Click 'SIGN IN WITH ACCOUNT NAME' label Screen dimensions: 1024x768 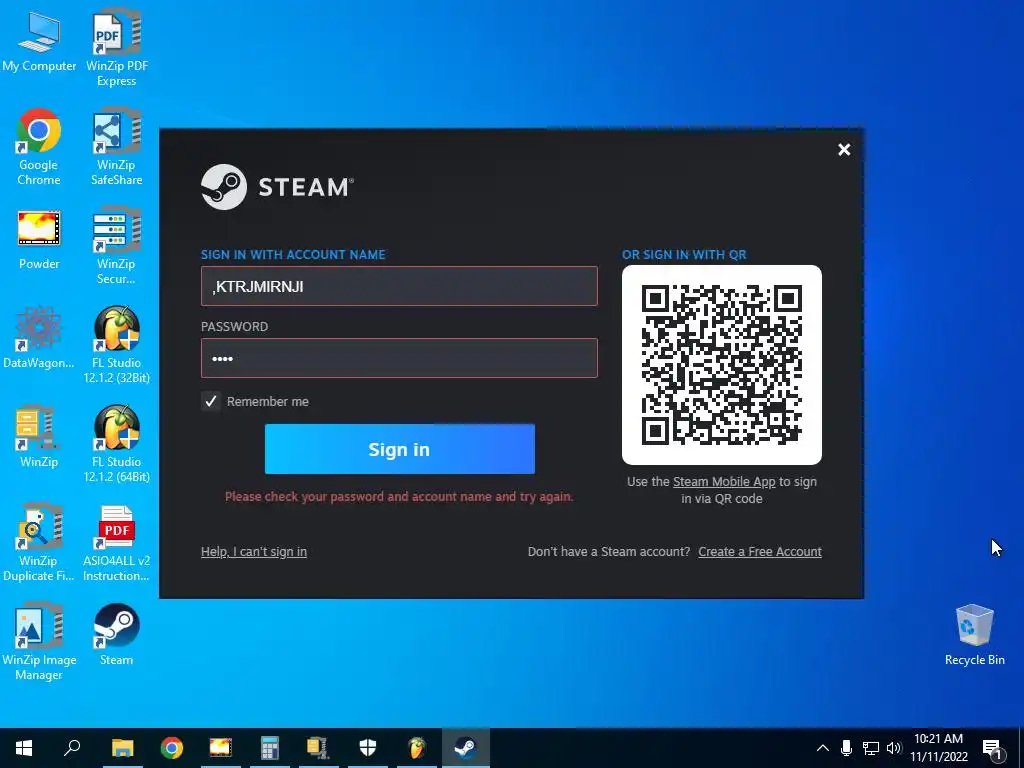click(x=293, y=255)
